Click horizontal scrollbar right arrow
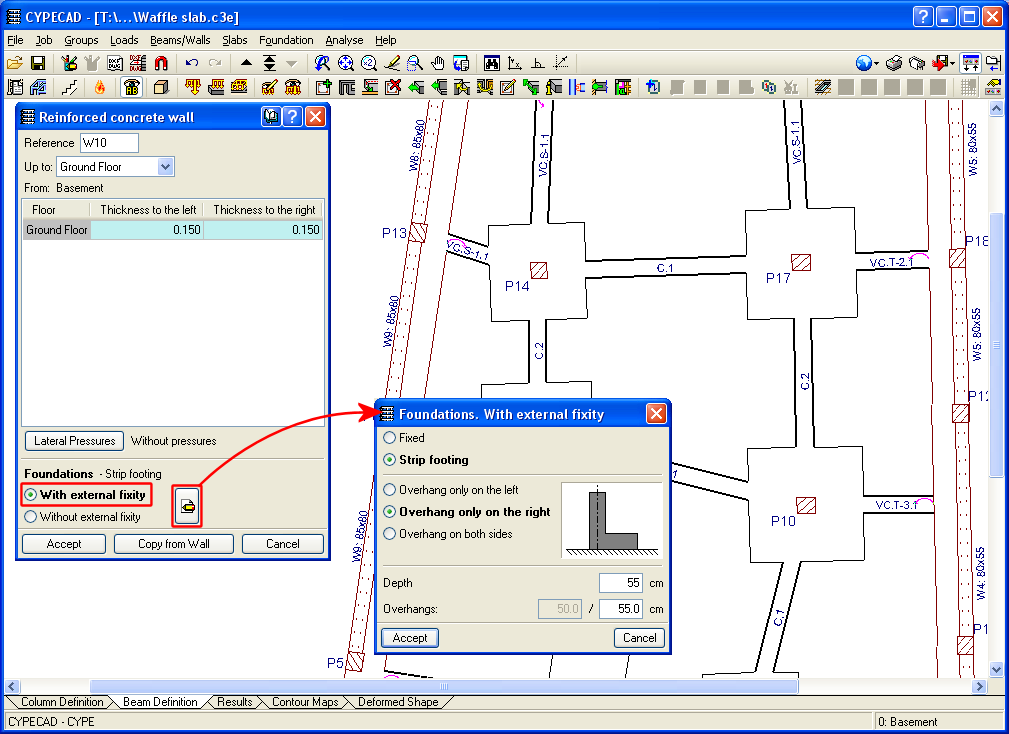Viewport: 1009px width, 734px height. (x=979, y=686)
